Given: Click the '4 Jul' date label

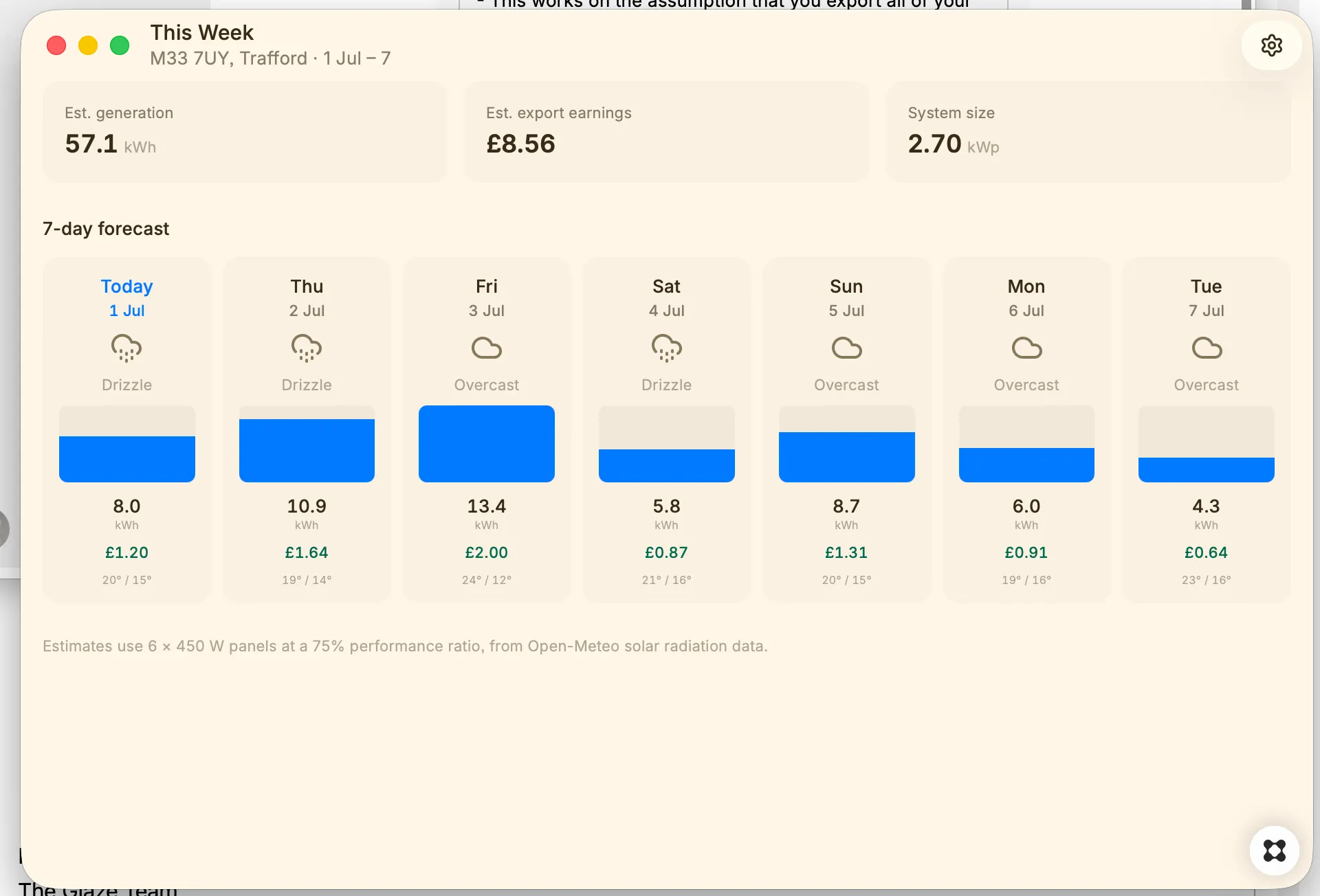Looking at the screenshot, I should [x=666, y=311].
